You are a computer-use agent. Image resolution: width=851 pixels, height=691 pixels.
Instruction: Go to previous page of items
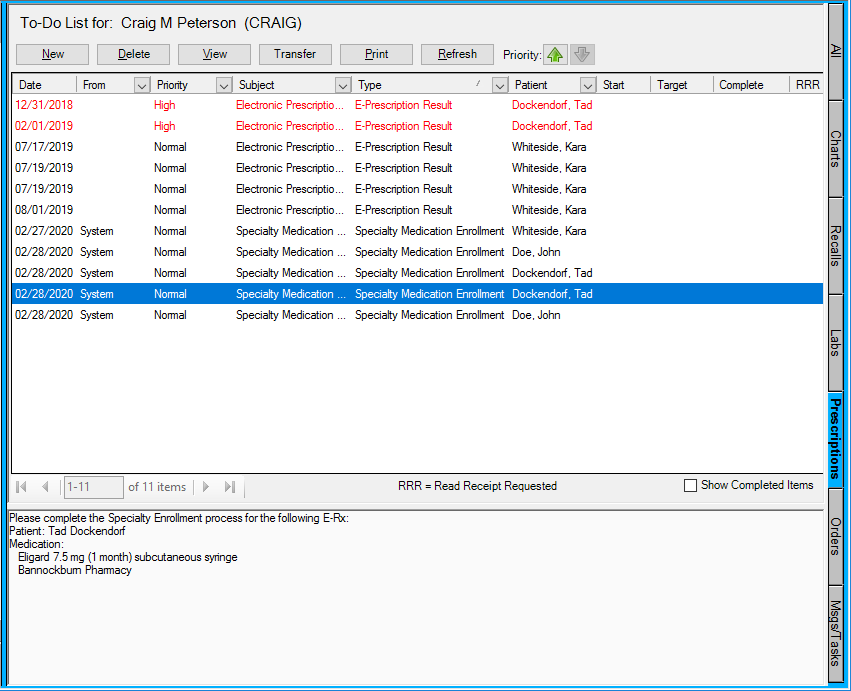coord(45,487)
